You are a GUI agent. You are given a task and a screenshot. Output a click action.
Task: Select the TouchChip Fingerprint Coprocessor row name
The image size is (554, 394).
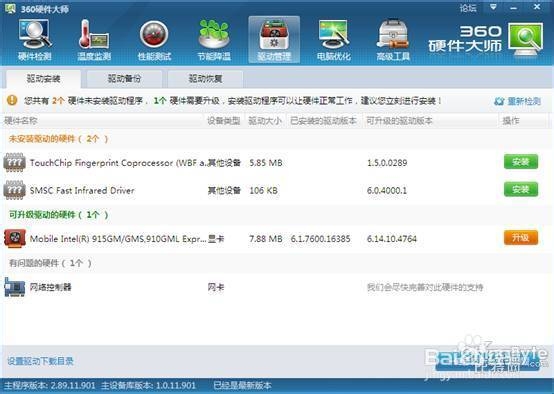tap(119, 163)
